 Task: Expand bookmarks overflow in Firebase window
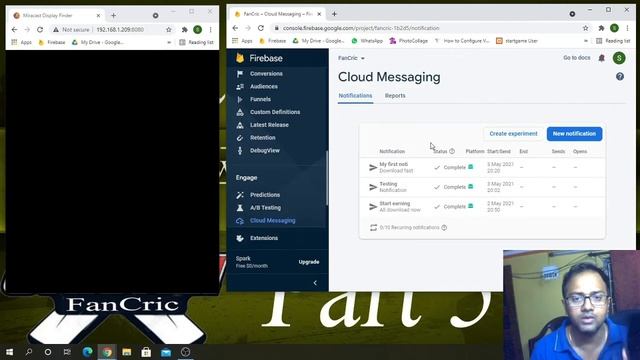click(585, 41)
